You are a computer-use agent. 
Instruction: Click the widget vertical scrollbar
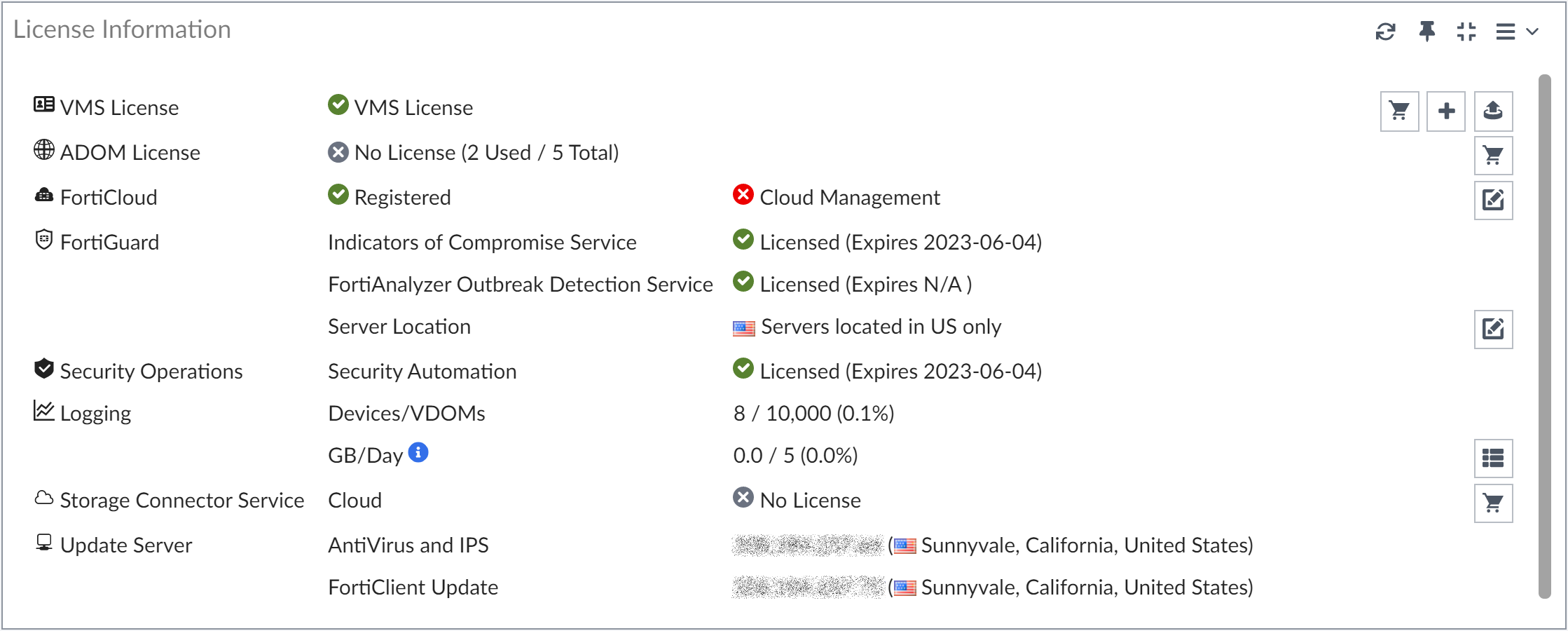click(1544, 337)
